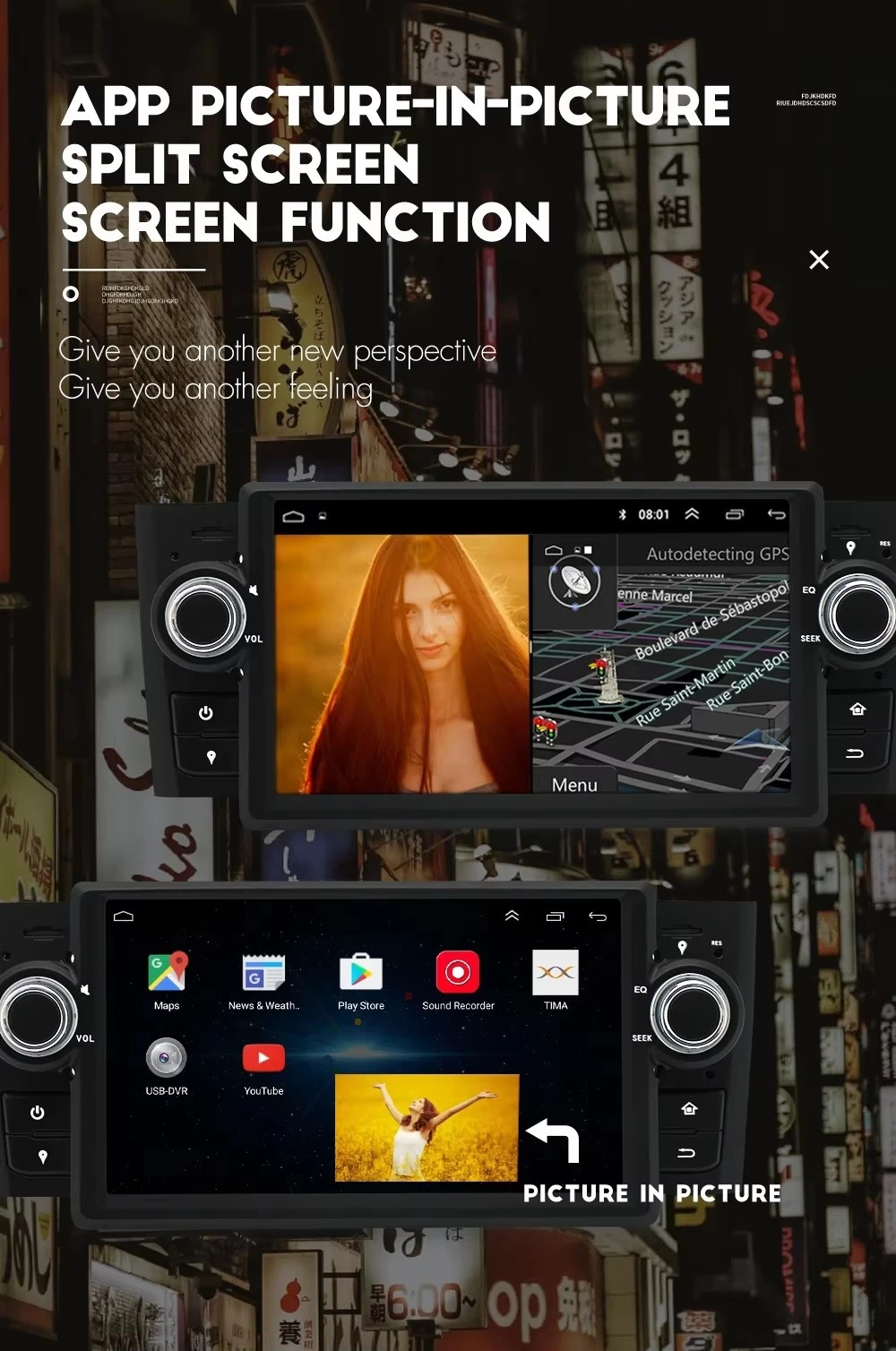Image resolution: width=896 pixels, height=1351 pixels.
Task: Open recent apps on the top stereo screen
Action: point(735,514)
